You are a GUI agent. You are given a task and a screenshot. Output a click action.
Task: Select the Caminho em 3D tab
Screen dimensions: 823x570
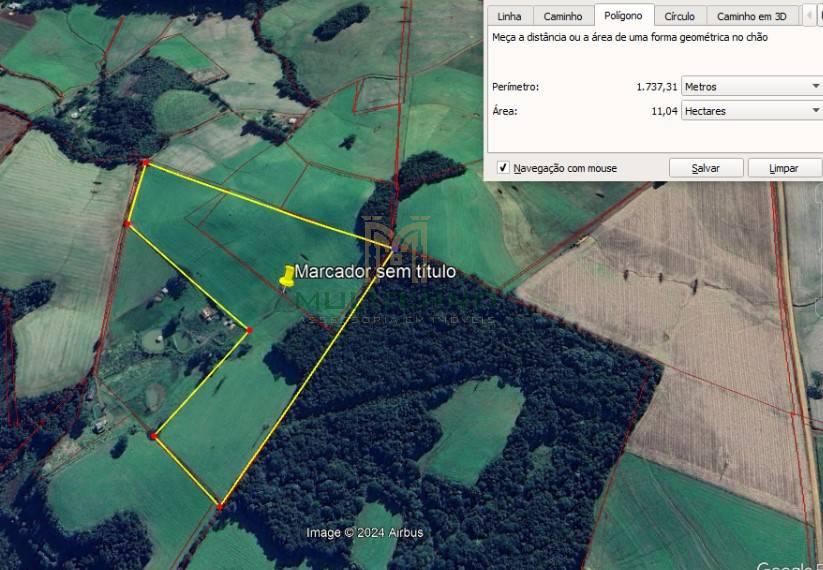pos(751,16)
